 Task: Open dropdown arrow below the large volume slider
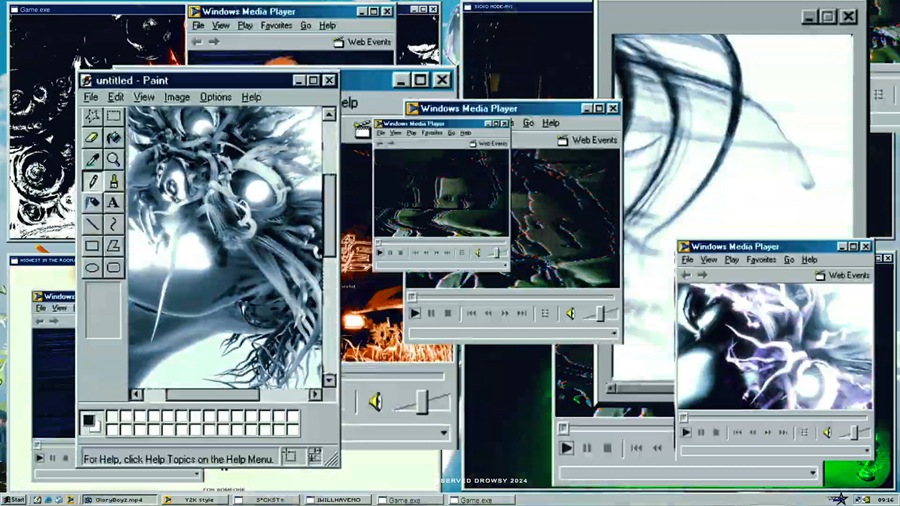click(x=444, y=433)
